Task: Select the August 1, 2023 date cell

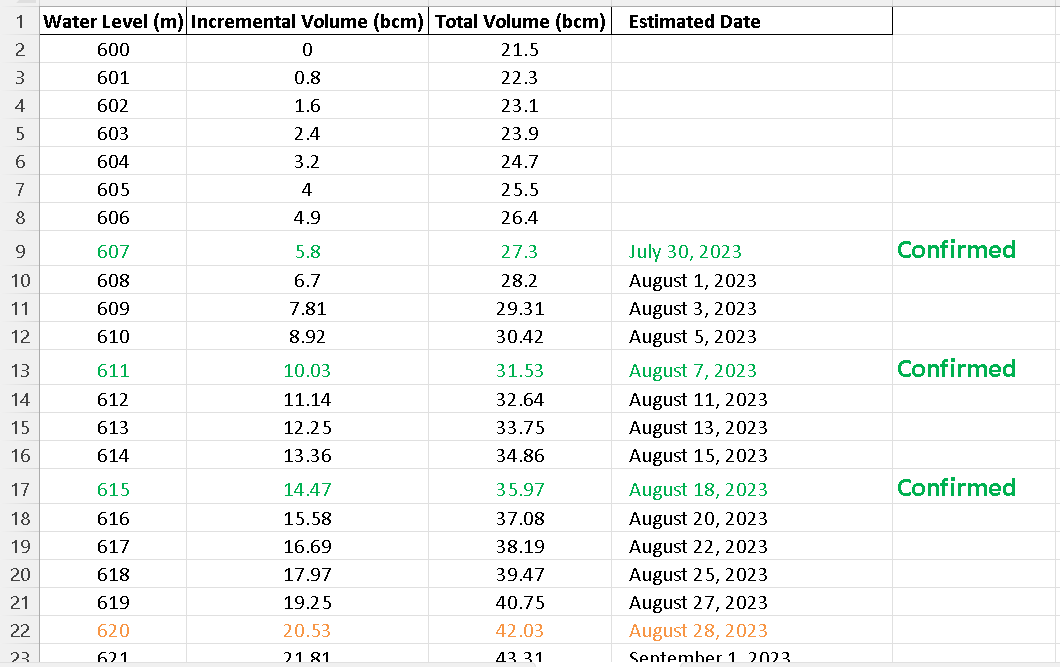Action: tap(752, 280)
